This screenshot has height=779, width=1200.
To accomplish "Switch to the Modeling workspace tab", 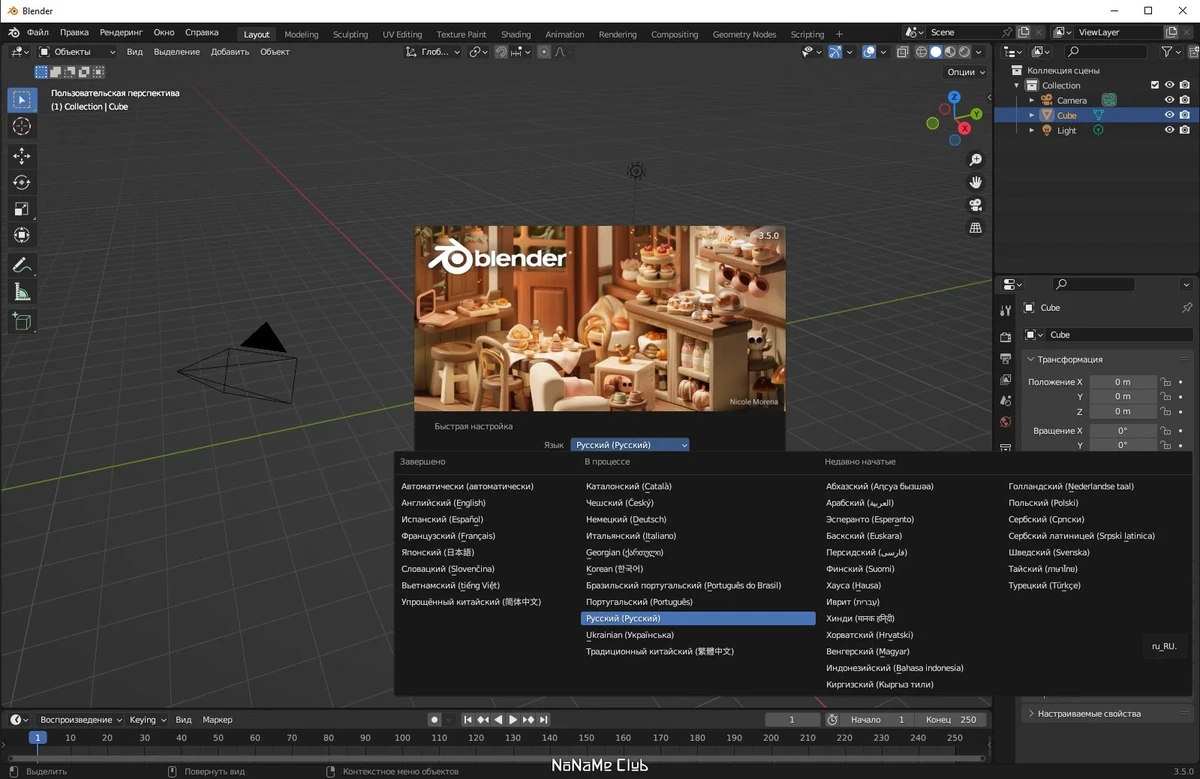I will [x=301, y=34].
